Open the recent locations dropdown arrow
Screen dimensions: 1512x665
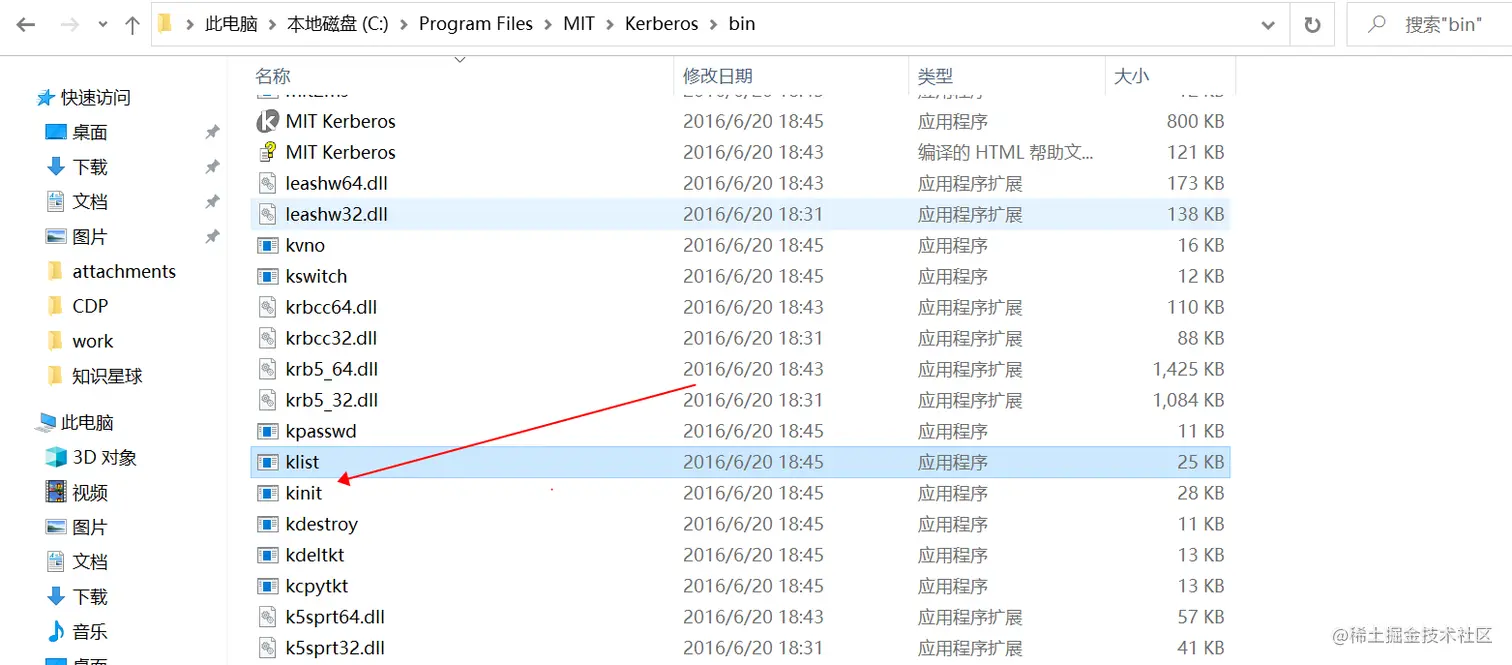(x=103, y=26)
